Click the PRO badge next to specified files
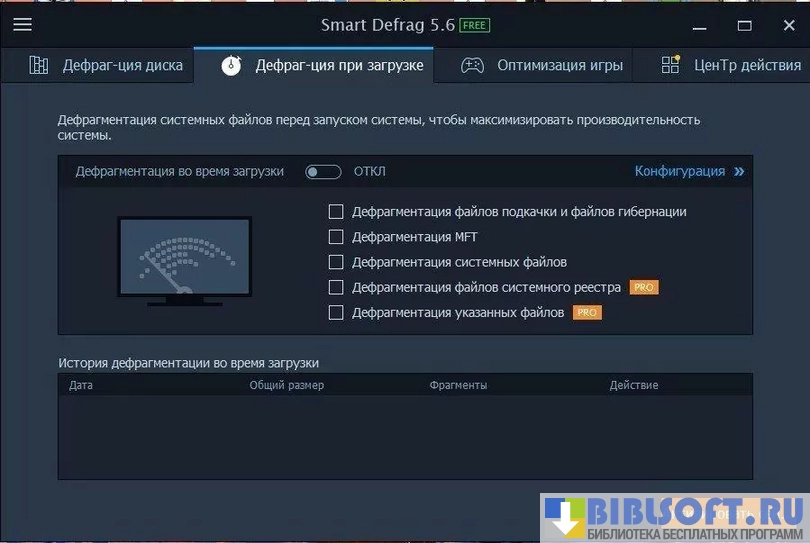 pyautogui.click(x=586, y=312)
